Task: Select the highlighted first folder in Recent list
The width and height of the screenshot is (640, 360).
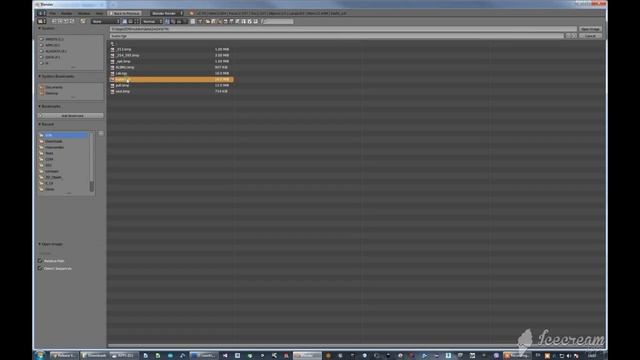Action: click(x=64, y=135)
